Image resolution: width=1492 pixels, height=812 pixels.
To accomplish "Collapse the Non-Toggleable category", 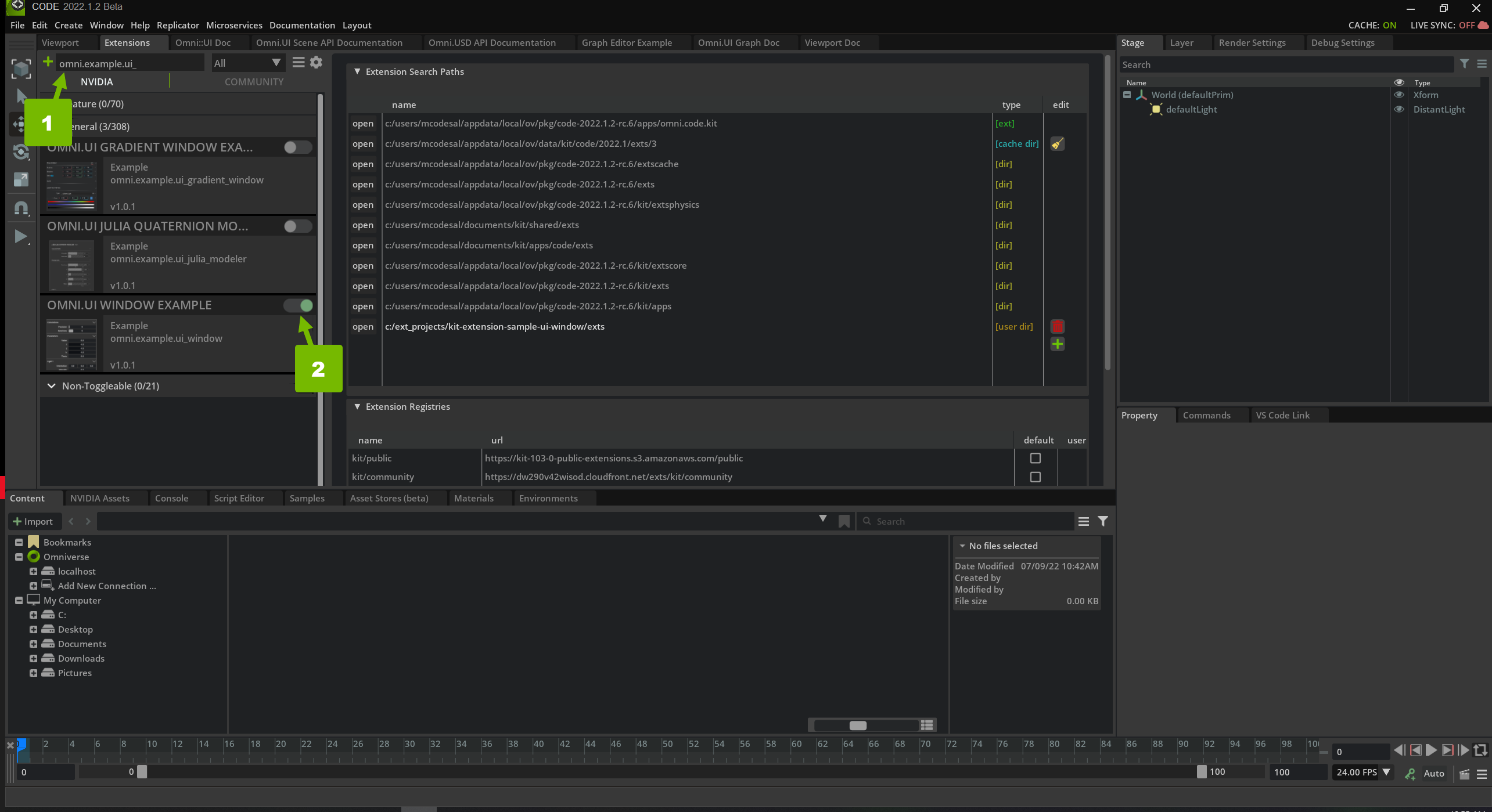I will [x=52, y=386].
